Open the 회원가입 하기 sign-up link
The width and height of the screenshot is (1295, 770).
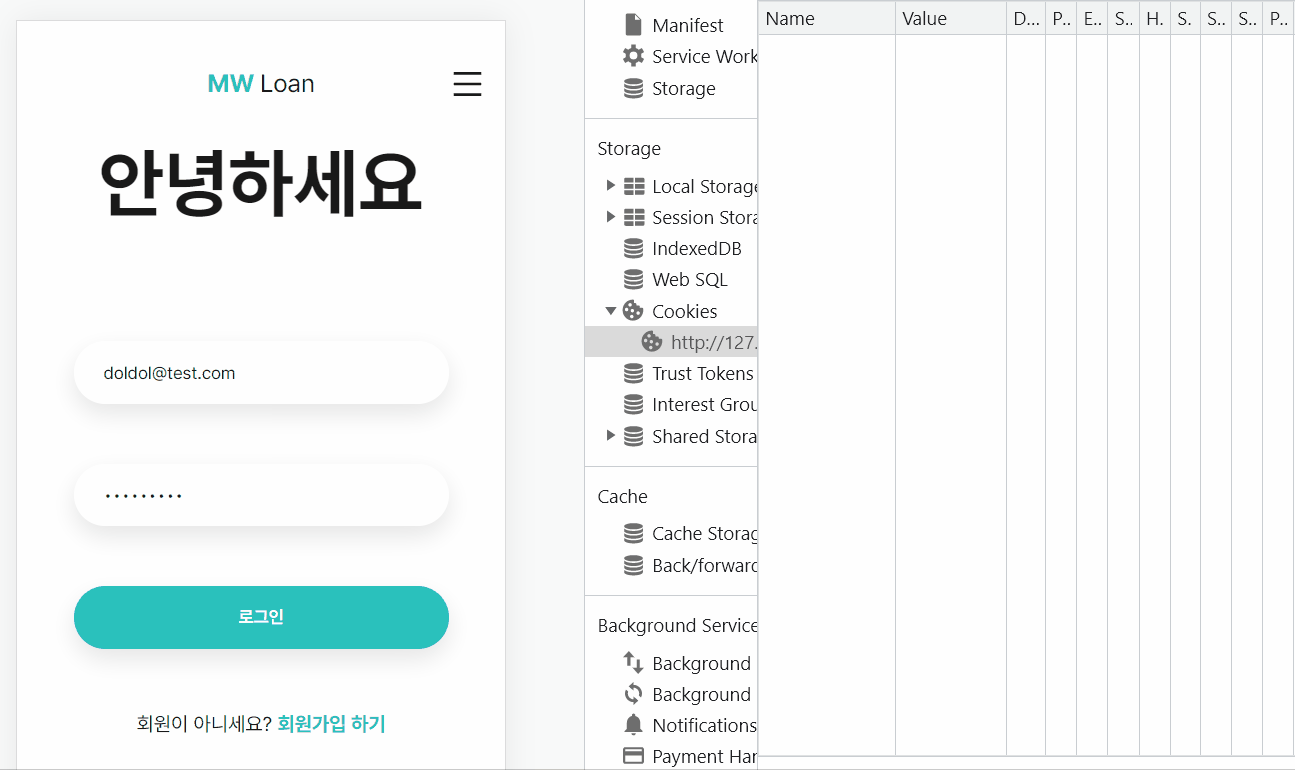tap(331, 724)
